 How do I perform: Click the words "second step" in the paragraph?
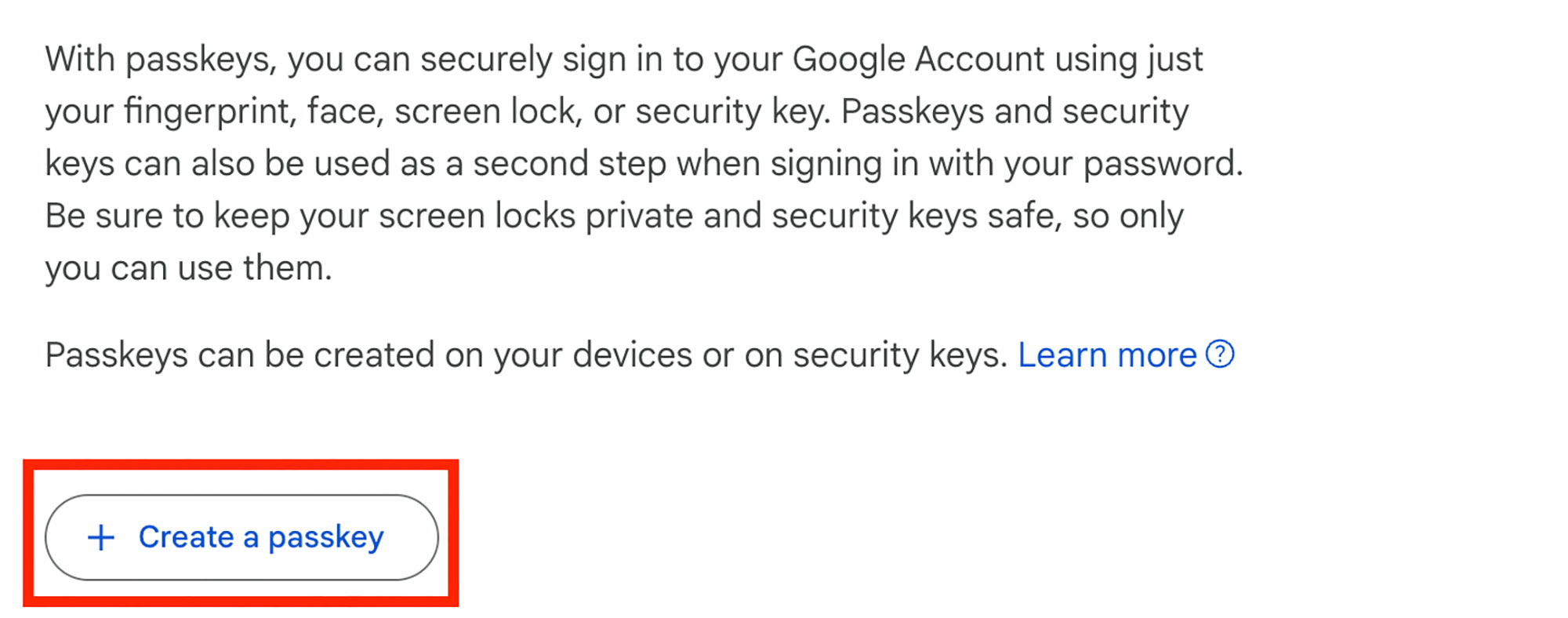[569, 164]
